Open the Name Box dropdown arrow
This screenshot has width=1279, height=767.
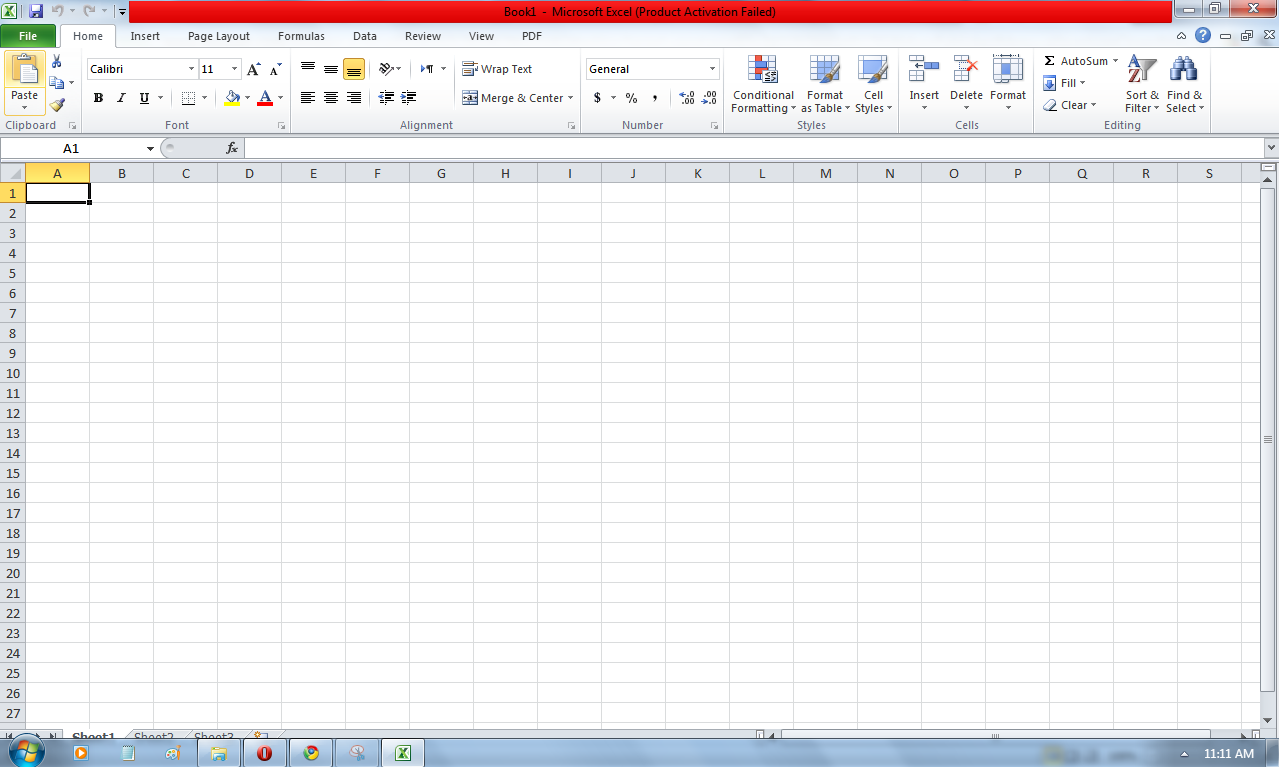150,148
